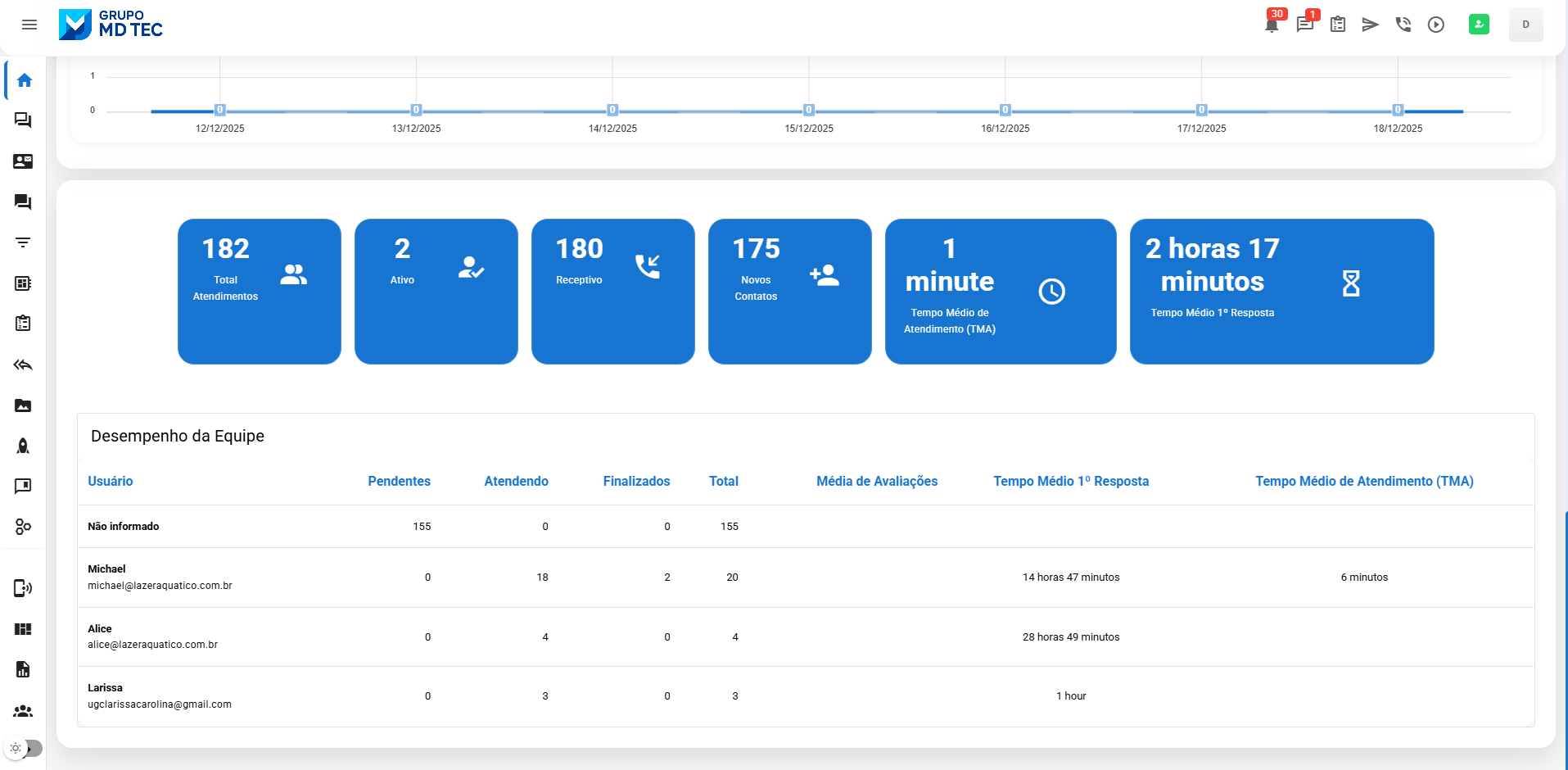Click the phone call icon in header
This screenshot has width=1568, height=770.
click(1403, 25)
